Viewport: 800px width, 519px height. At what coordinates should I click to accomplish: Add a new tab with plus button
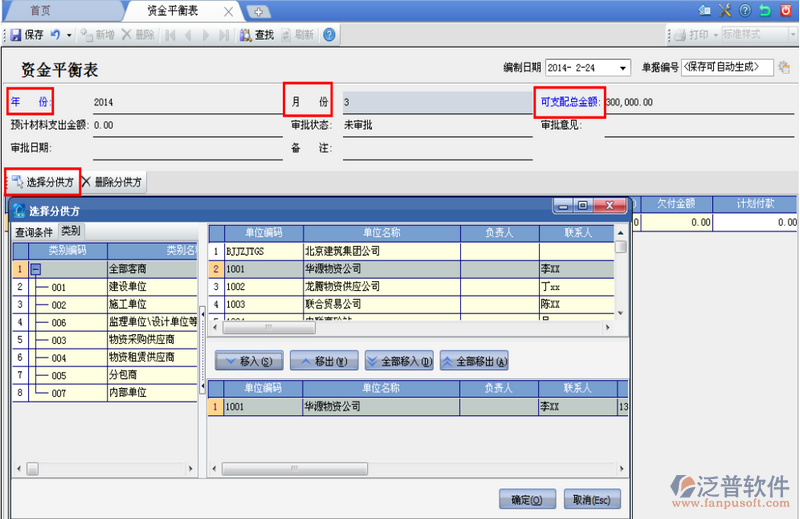259,12
